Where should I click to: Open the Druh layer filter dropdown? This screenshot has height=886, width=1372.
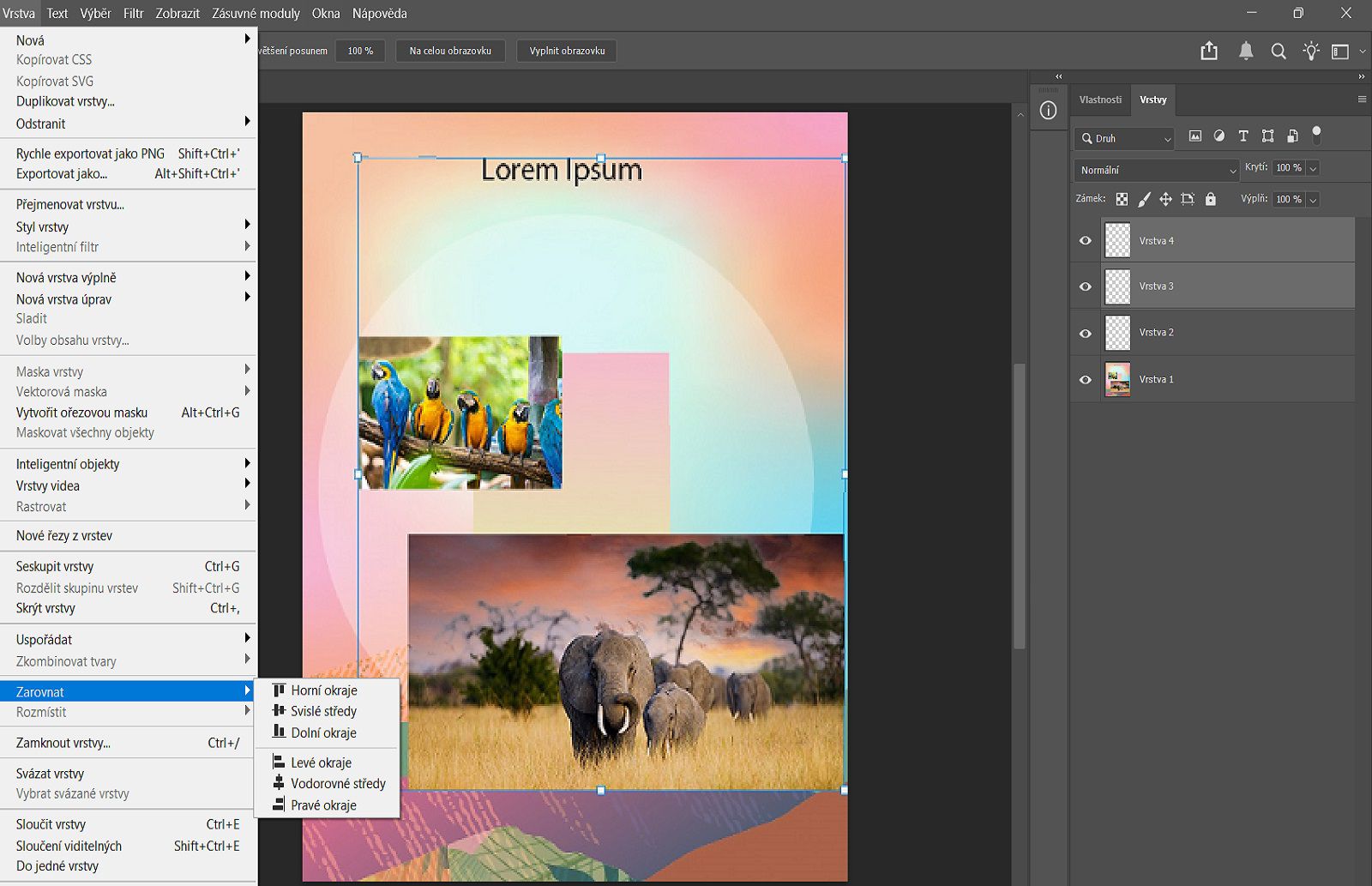(x=1124, y=138)
